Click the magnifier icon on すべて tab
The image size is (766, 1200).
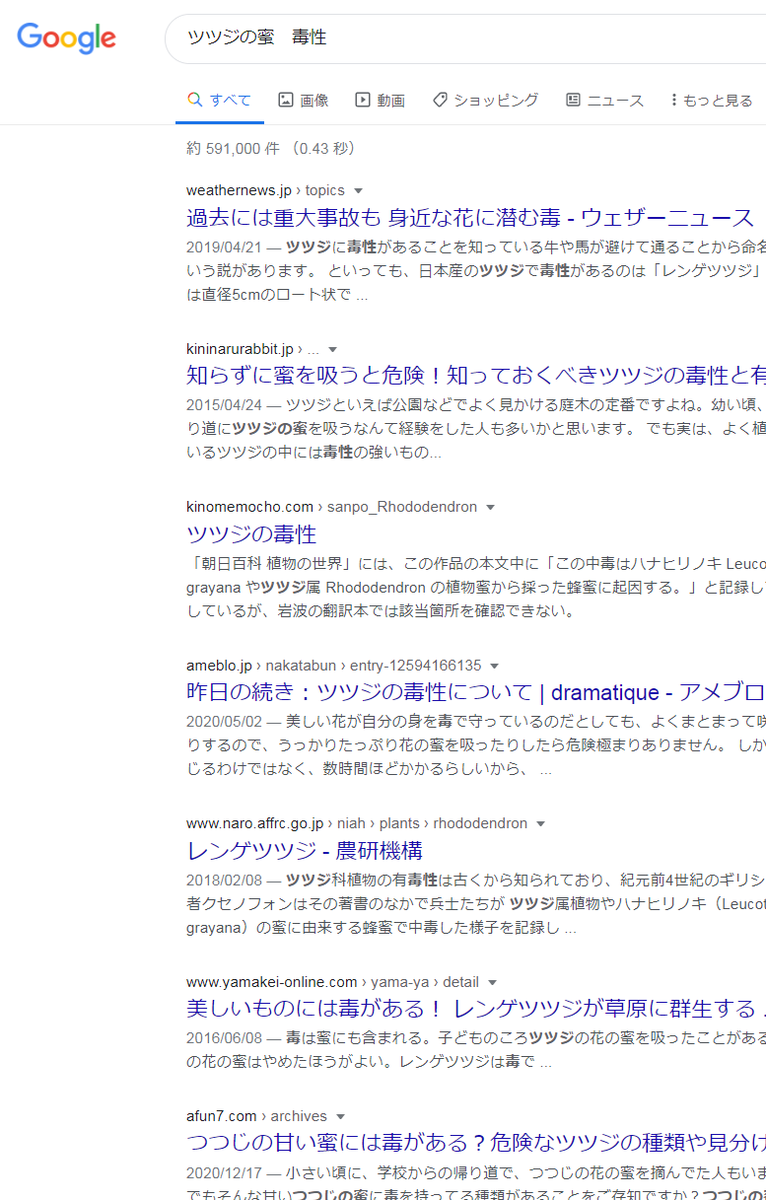tap(195, 100)
